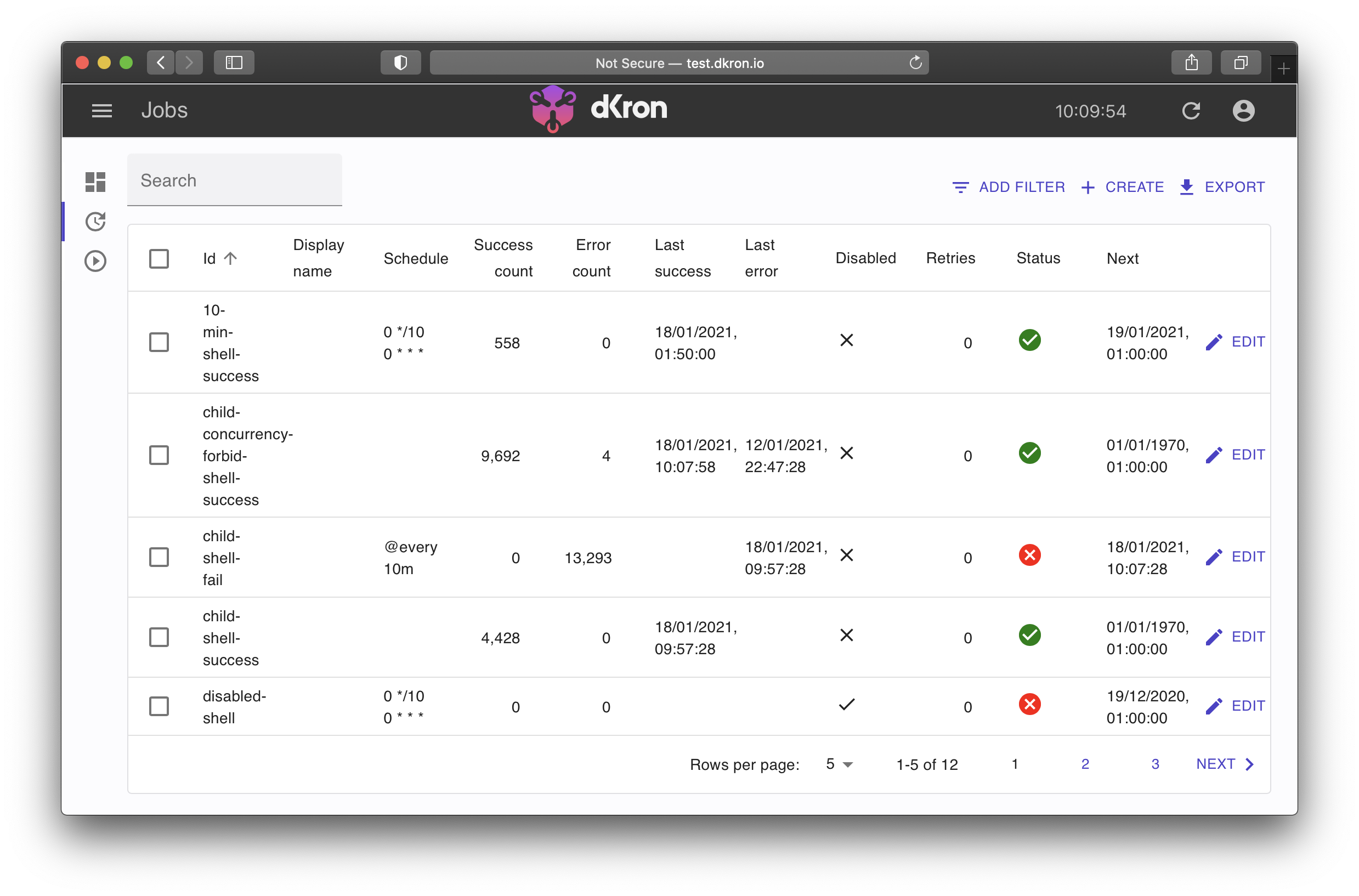Create a new job with CREATE
1359x896 pixels.
point(1122,187)
